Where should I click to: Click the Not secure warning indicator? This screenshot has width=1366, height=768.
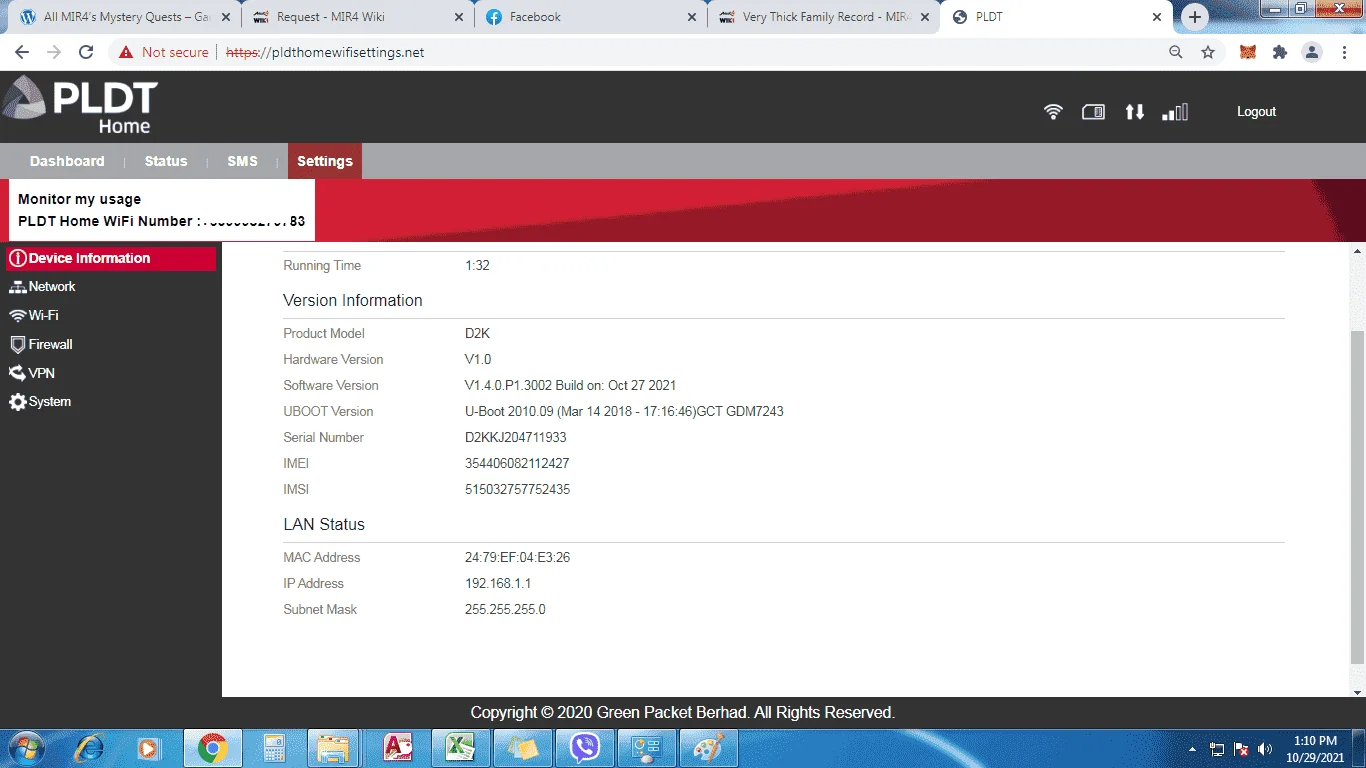point(163,52)
